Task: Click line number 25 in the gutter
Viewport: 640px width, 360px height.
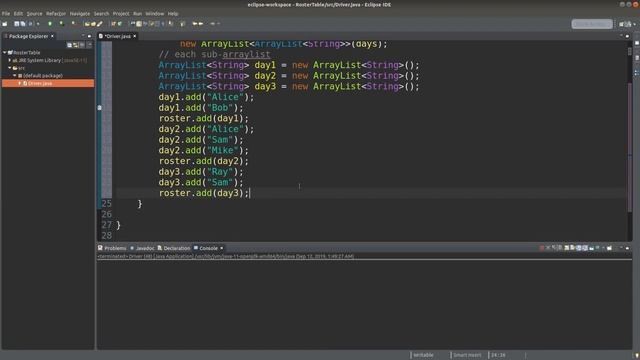Action: pos(107,204)
